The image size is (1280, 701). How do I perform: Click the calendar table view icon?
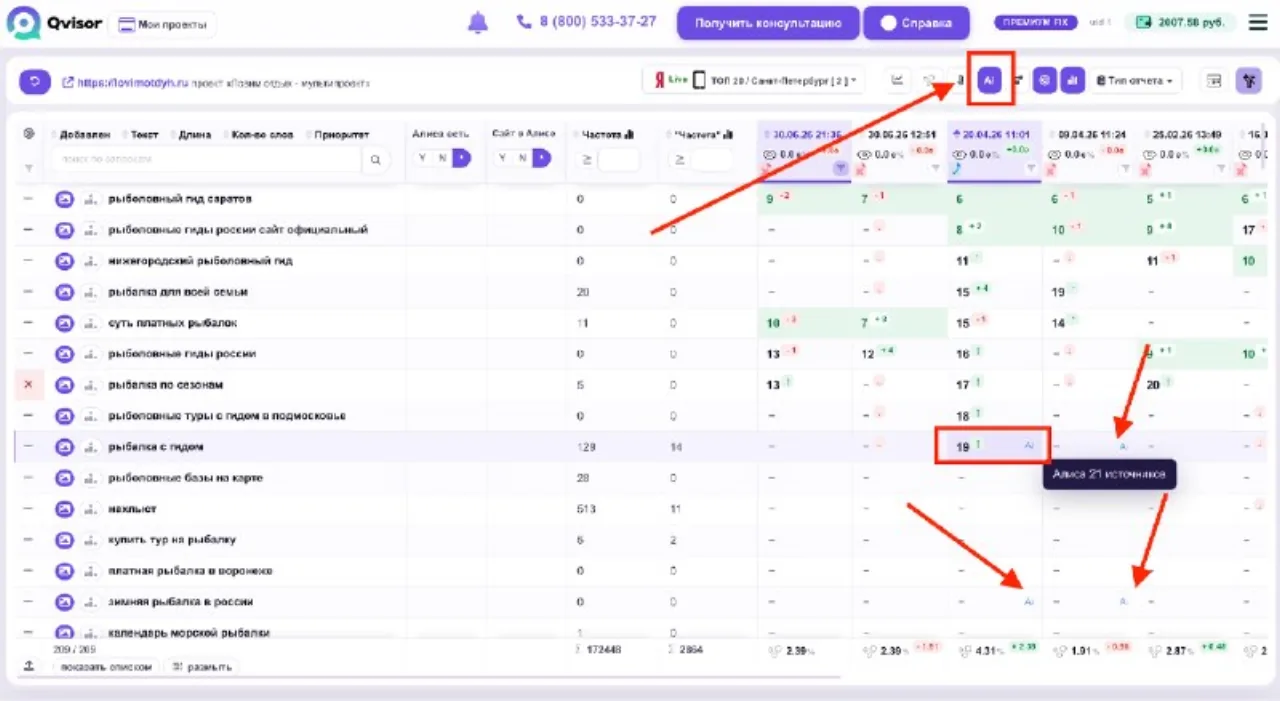[x=1214, y=81]
